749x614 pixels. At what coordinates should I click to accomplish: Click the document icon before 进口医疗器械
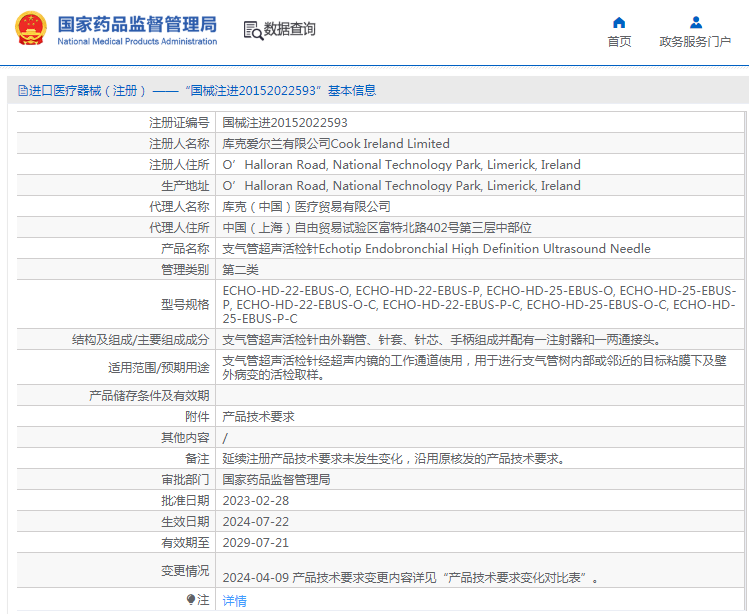coord(22,90)
